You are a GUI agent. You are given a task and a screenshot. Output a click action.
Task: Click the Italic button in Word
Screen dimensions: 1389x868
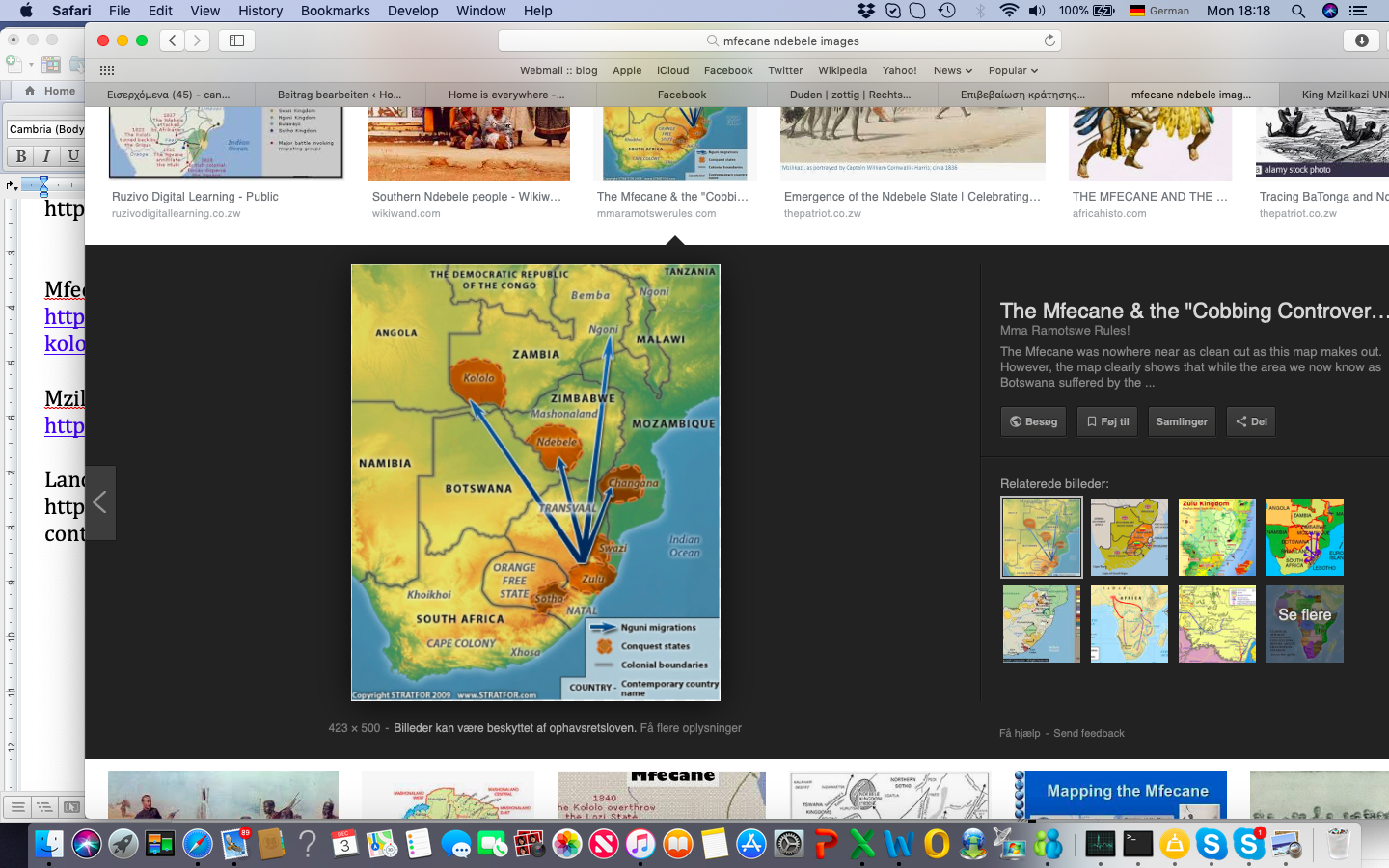point(46,155)
